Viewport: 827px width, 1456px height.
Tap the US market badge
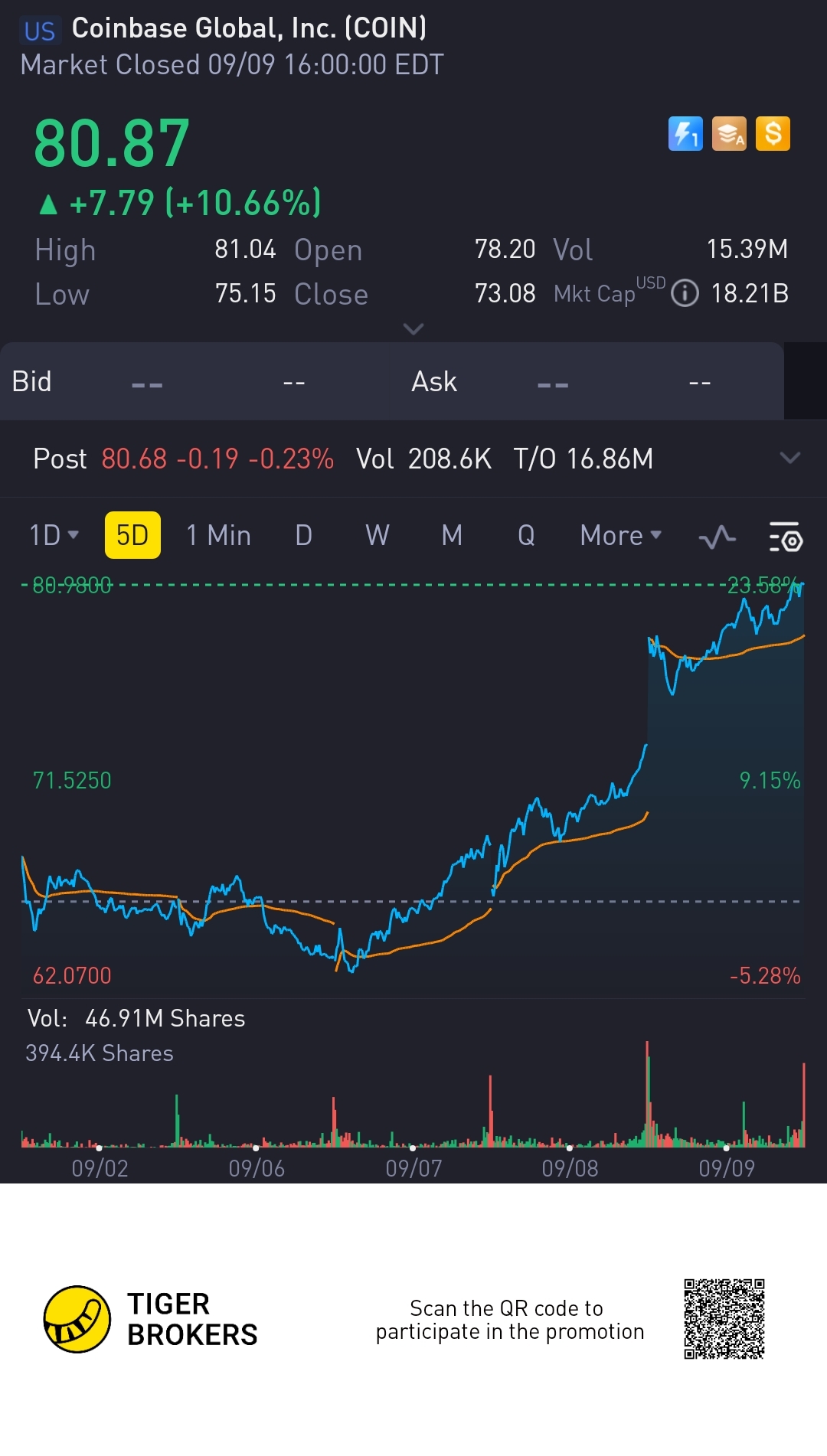[40, 31]
